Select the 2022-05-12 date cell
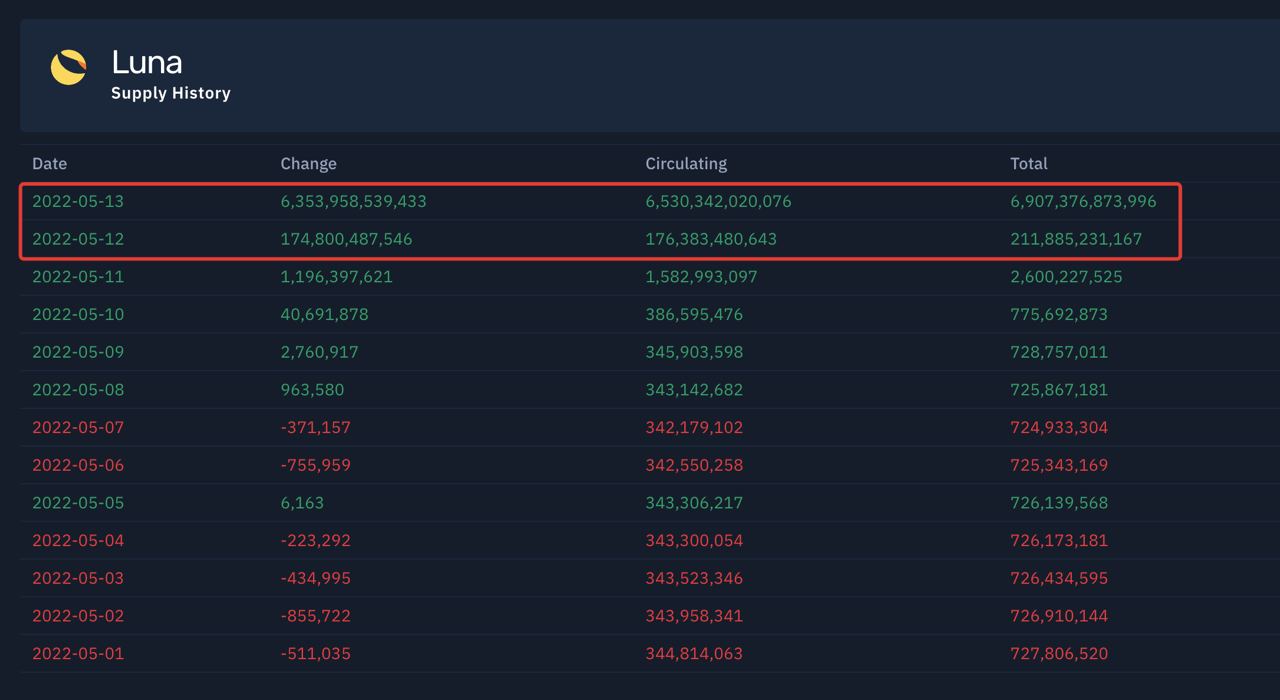 click(78, 239)
